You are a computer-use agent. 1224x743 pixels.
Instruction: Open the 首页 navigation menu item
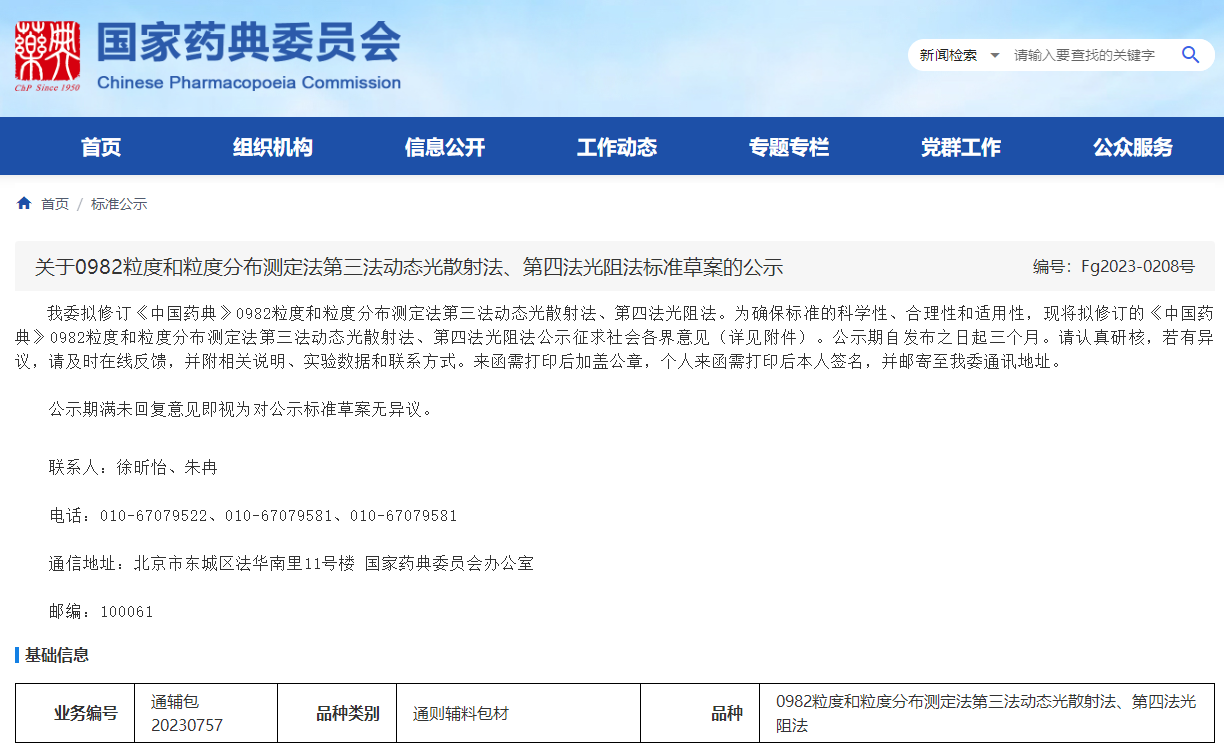101,147
